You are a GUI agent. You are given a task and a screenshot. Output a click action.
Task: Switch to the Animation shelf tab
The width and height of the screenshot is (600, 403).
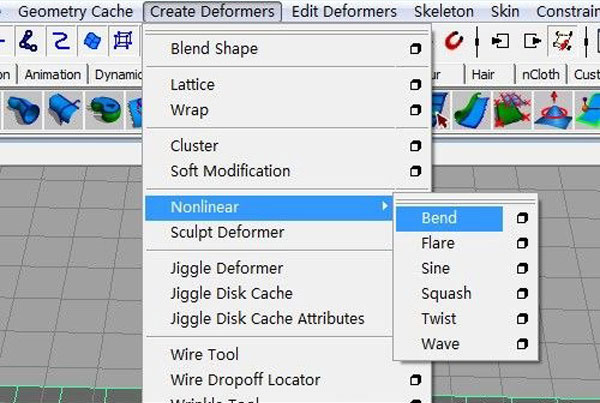53,75
